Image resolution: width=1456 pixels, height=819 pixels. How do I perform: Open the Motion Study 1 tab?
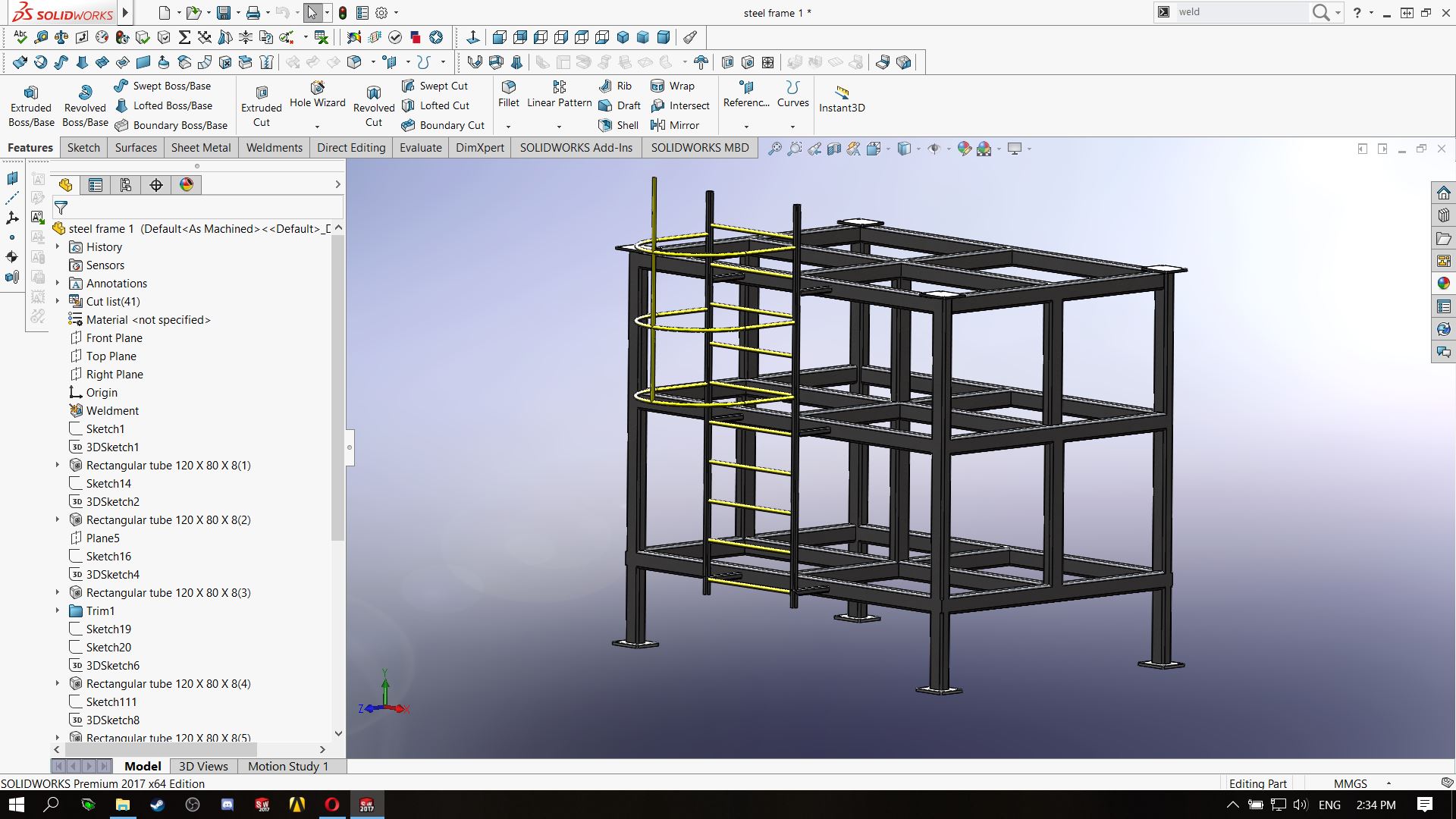(x=288, y=766)
